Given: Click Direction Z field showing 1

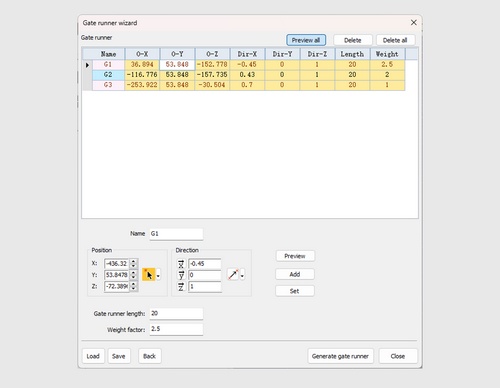Looking at the screenshot, I should 205,286.
